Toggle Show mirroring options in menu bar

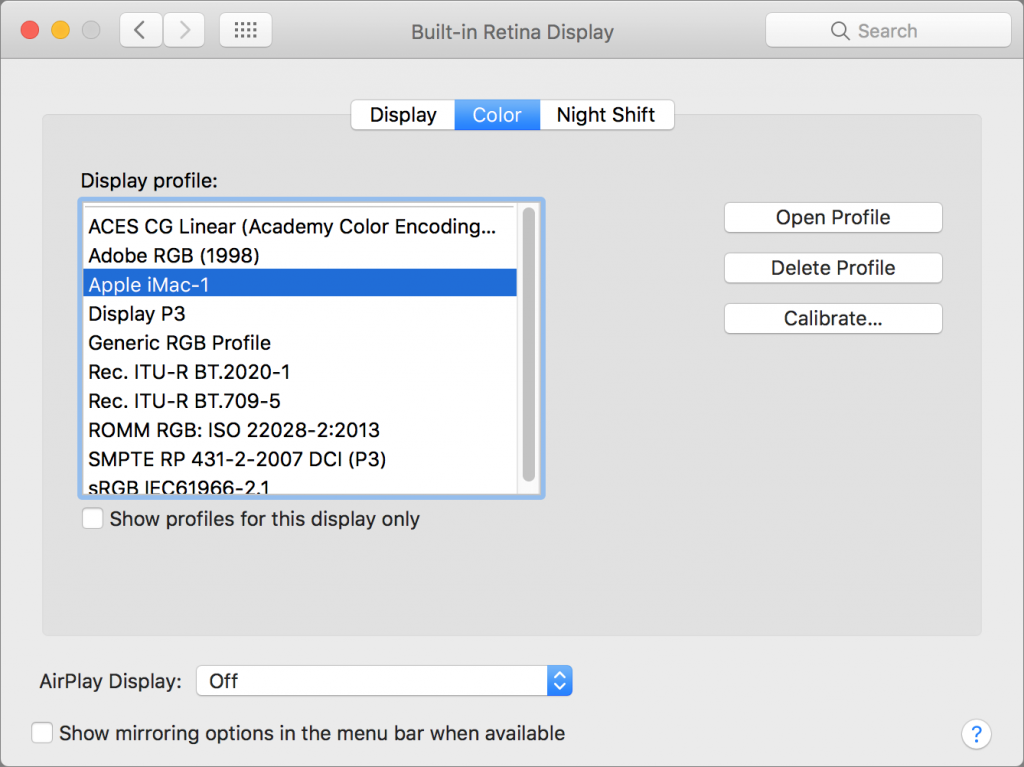(x=42, y=733)
